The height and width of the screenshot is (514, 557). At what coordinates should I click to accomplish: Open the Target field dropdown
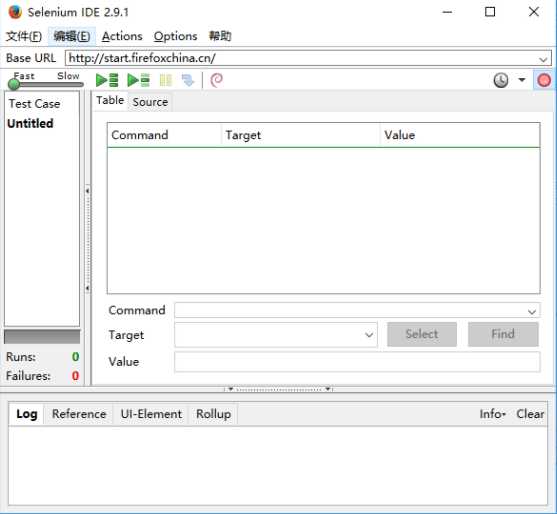369,335
